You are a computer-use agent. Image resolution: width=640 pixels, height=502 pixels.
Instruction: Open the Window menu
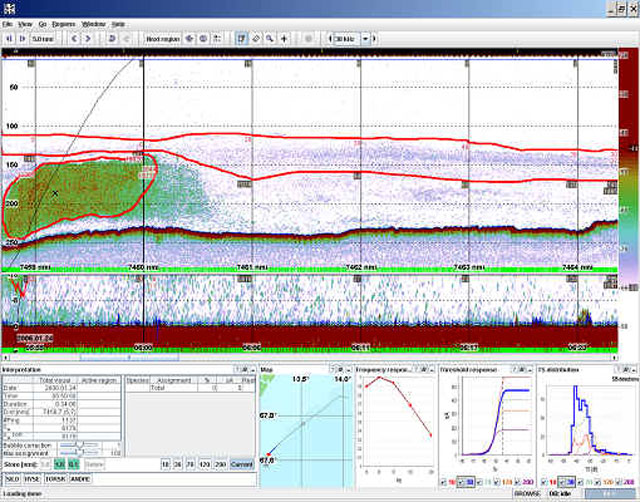click(x=93, y=22)
